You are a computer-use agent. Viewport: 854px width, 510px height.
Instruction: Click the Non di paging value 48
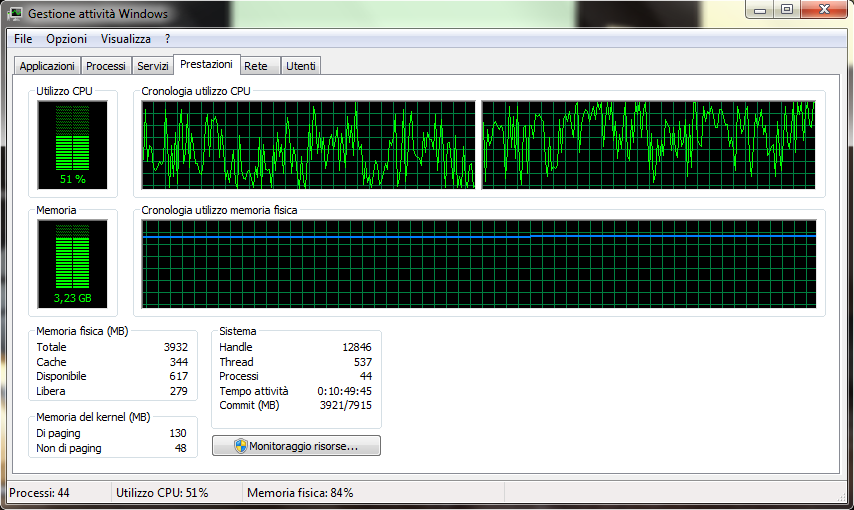pyautogui.click(x=181, y=448)
